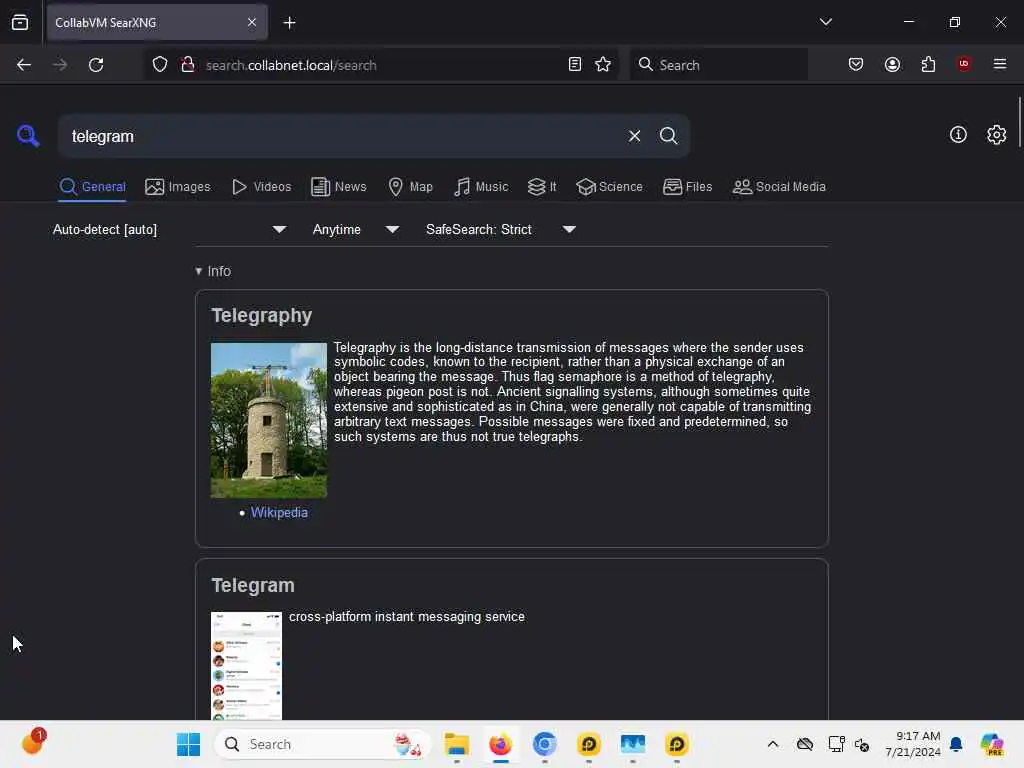
Task: Close the CollabVM SearXNG tab
Action: (252, 22)
